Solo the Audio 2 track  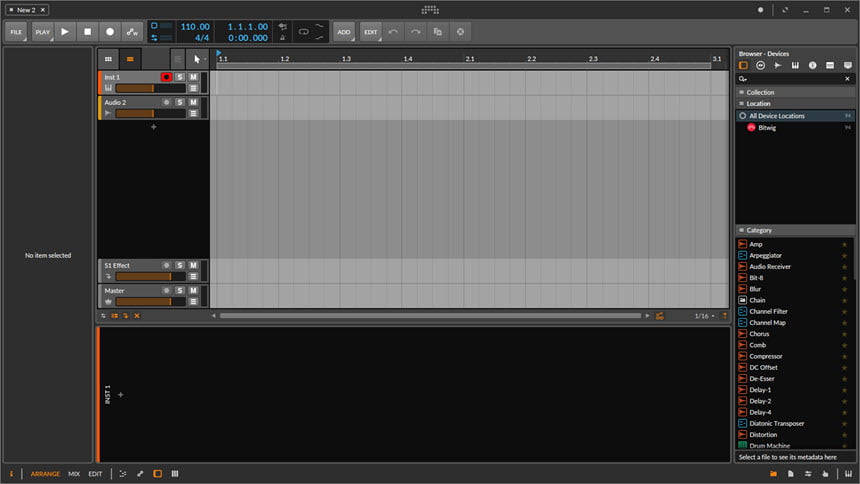coord(180,102)
